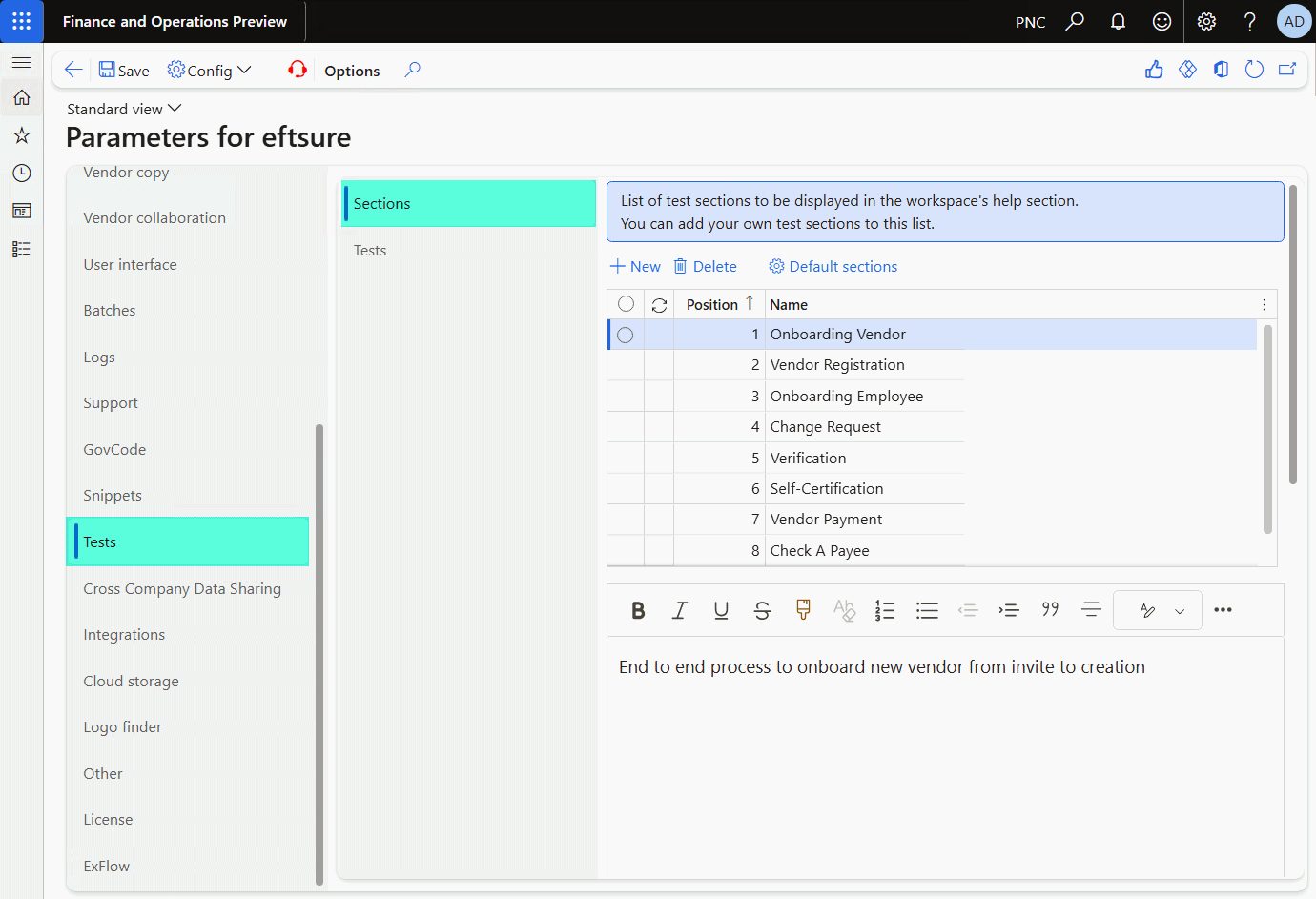This screenshot has width=1316, height=899.
Task: Click the PNC company picker
Action: (1030, 22)
